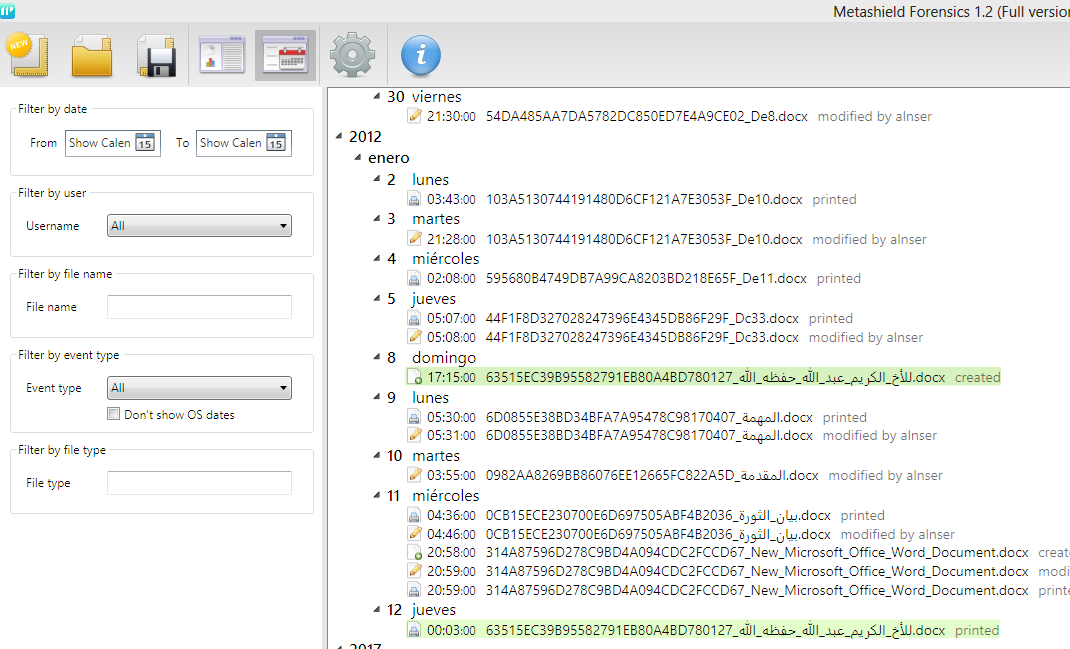Viewport: 1070px width, 649px height.
Task: Switch to the document statistics view icon
Action: (221, 56)
